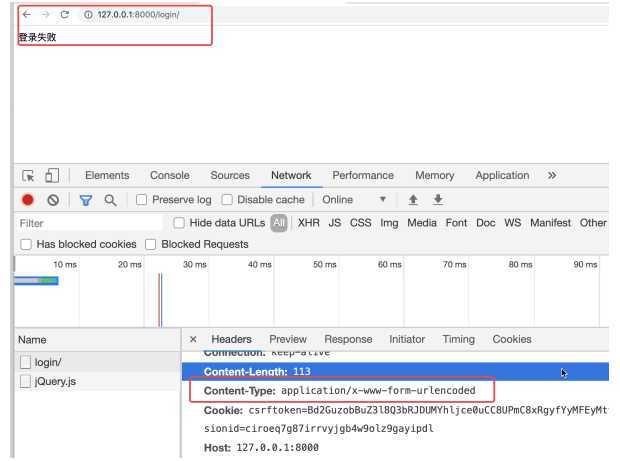The width and height of the screenshot is (620, 461).
Task: Click the 登录失败 page text
Action: 37,38
